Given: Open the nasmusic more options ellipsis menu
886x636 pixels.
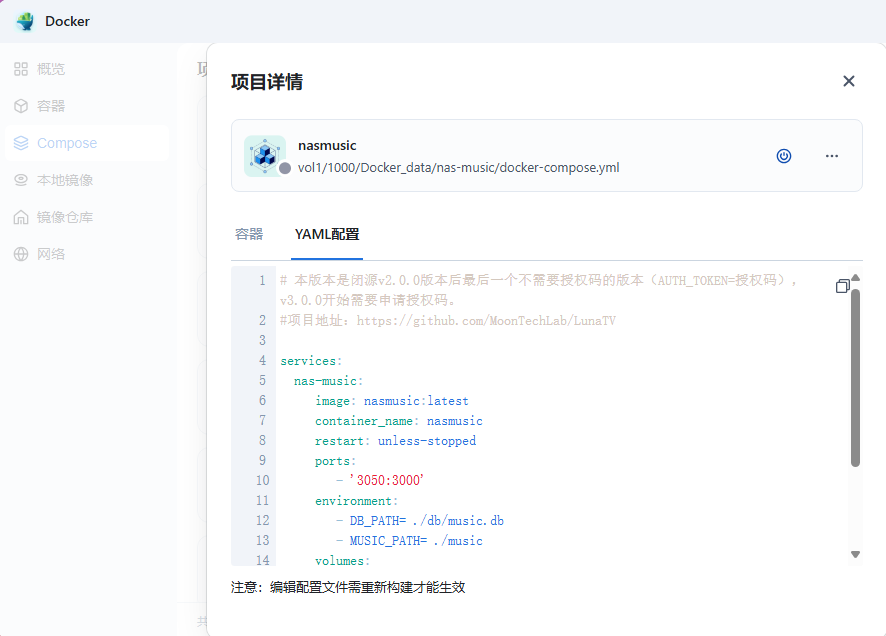Looking at the screenshot, I should 831,155.
